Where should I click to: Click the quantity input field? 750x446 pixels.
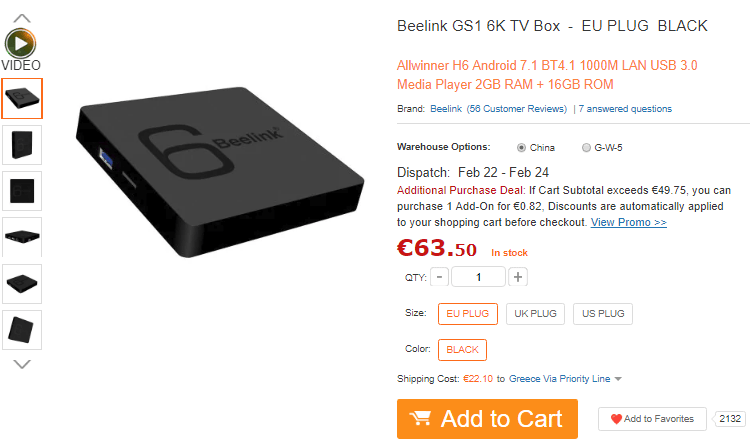click(478, 277)
